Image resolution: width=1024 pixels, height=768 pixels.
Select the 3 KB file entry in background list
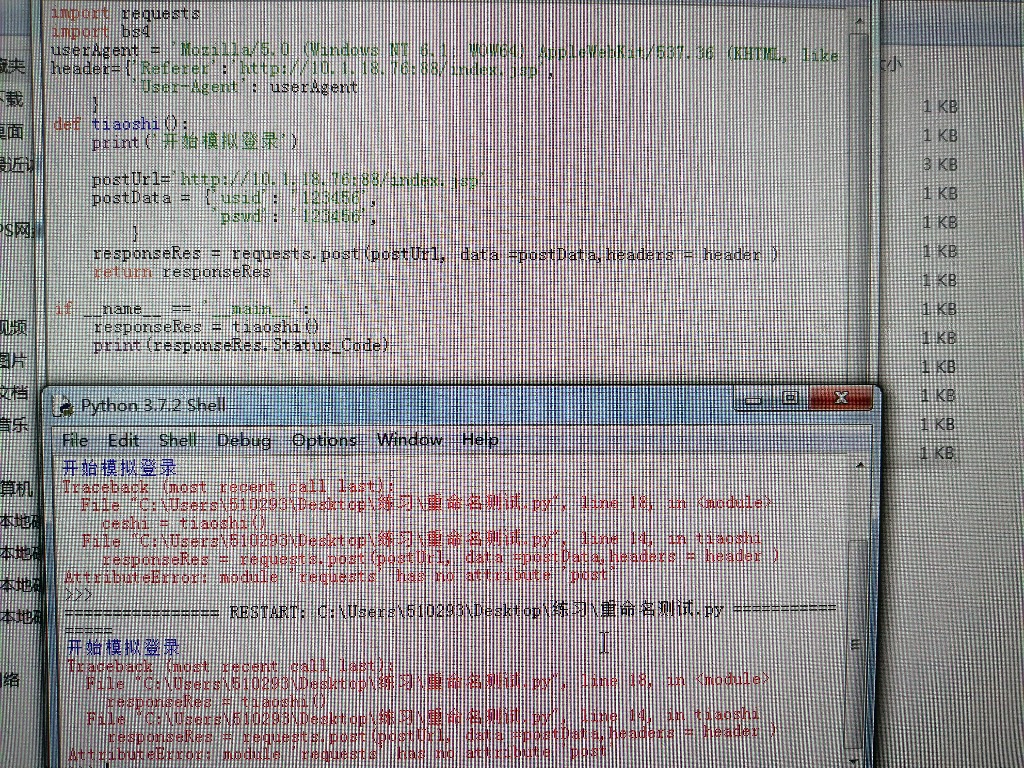pyautogui.click(x=940, y=164)
